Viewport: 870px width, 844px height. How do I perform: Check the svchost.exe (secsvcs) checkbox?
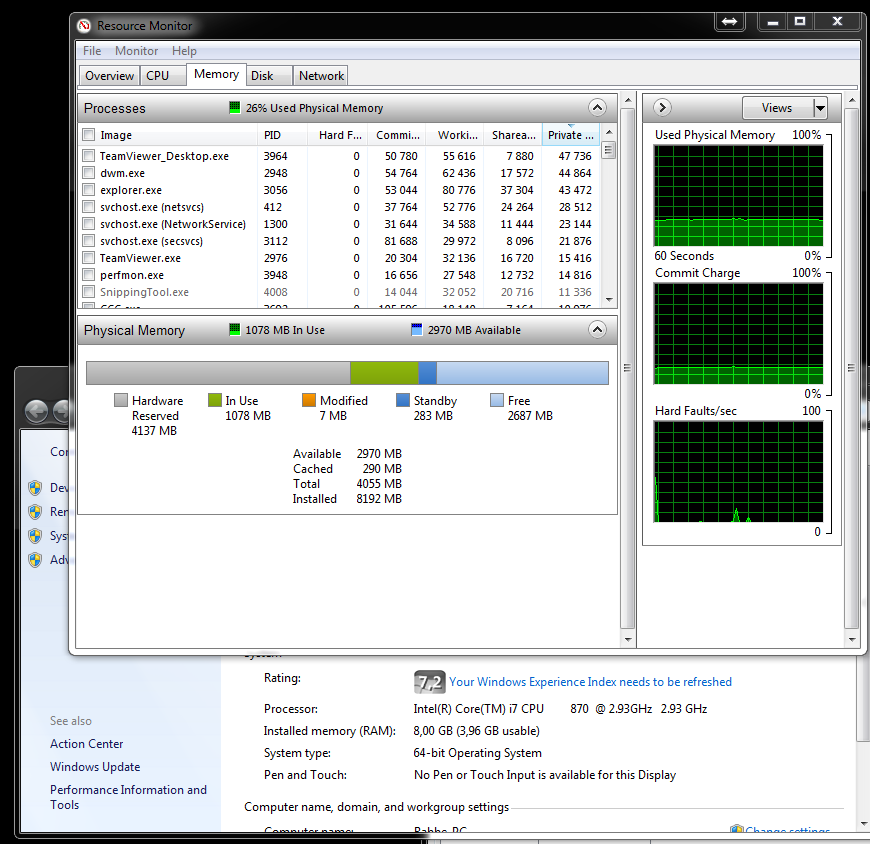point(88,241)
